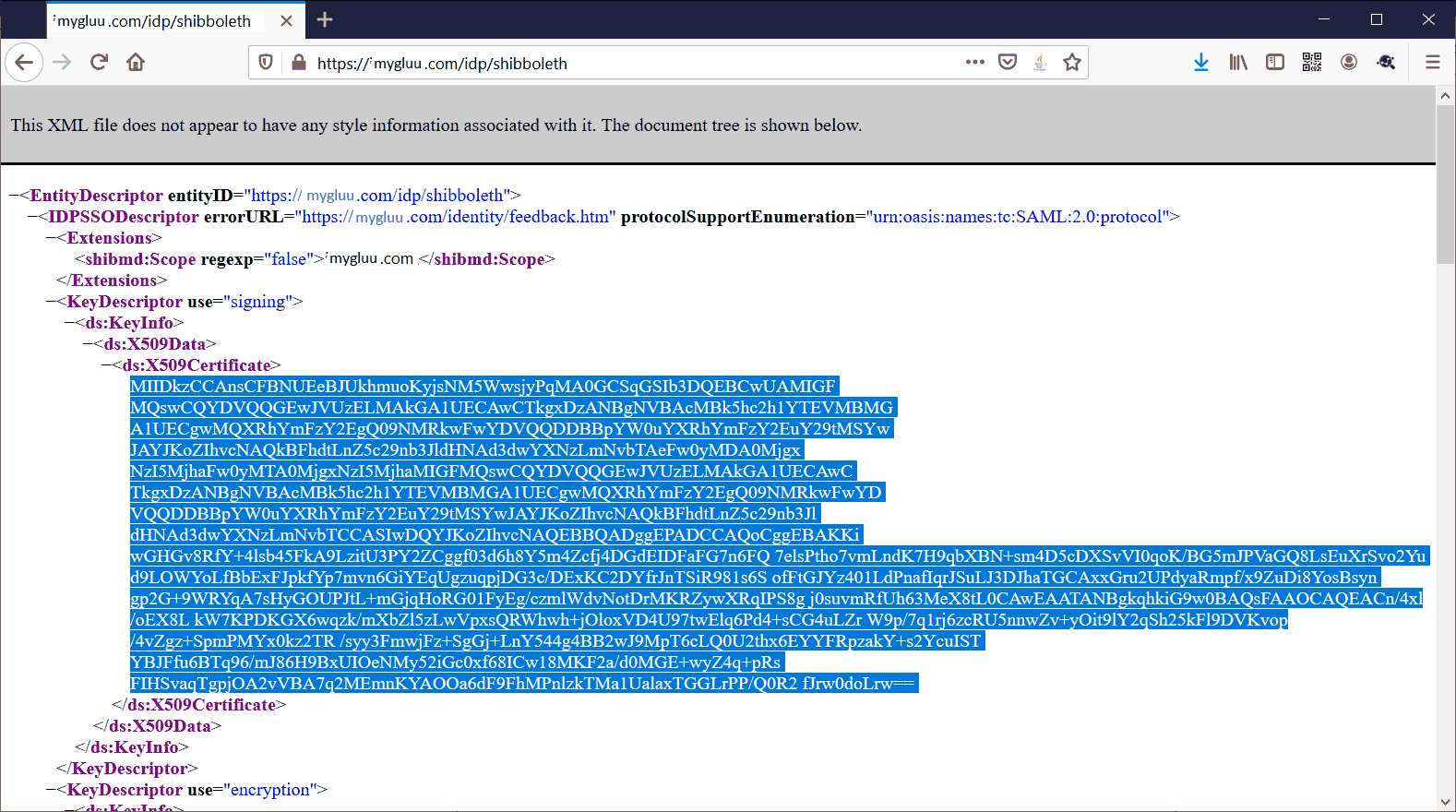
Task: Click the entityID attribute value
Action: coord(377,196)
